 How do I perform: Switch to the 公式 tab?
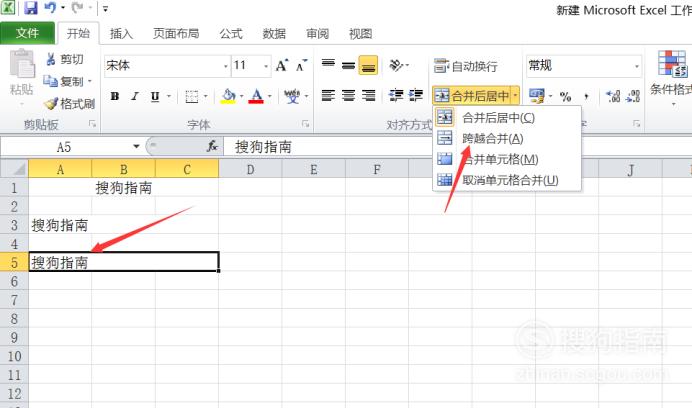point(231,34)
